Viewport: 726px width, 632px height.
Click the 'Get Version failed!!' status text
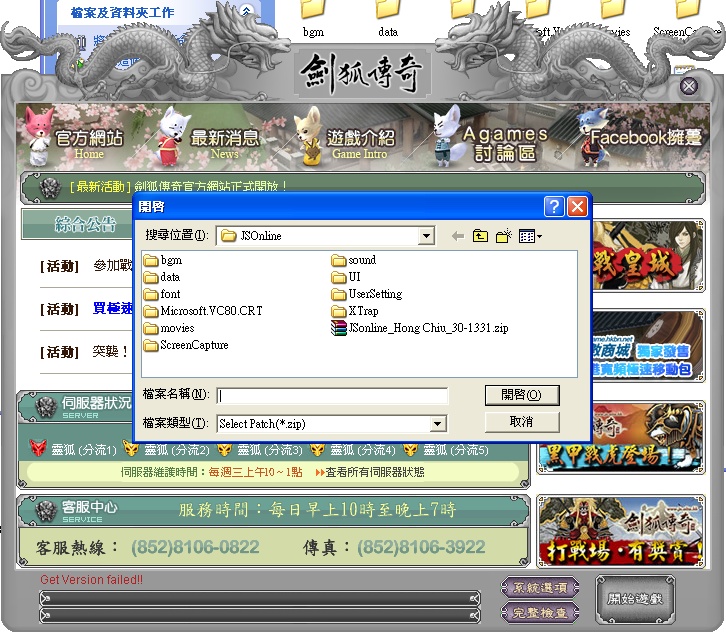(92, 579)
